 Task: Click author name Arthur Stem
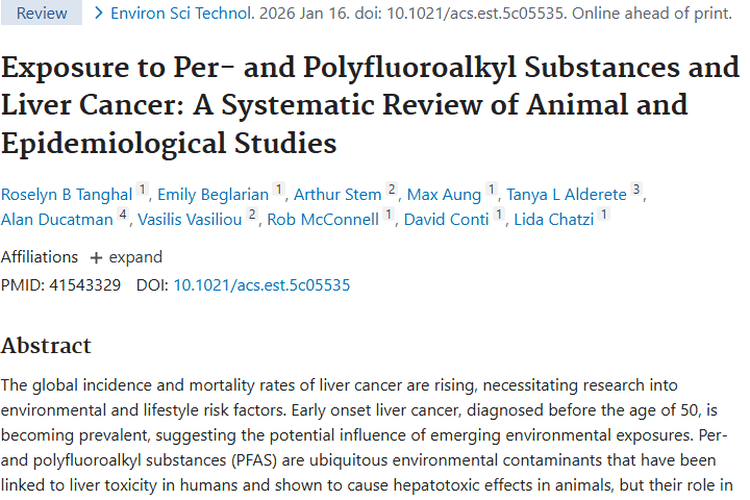click(337, 192)
